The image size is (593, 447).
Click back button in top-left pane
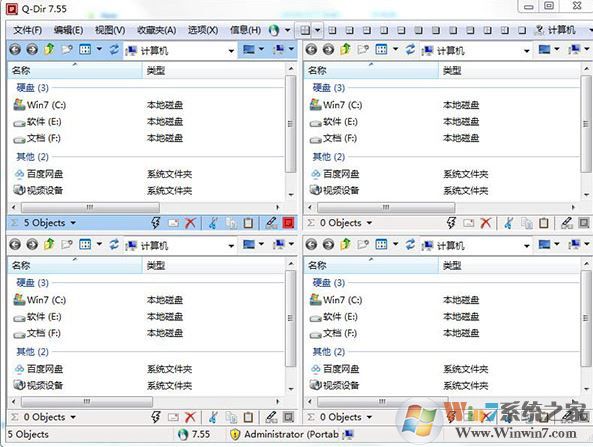click(x=15, y=50)
